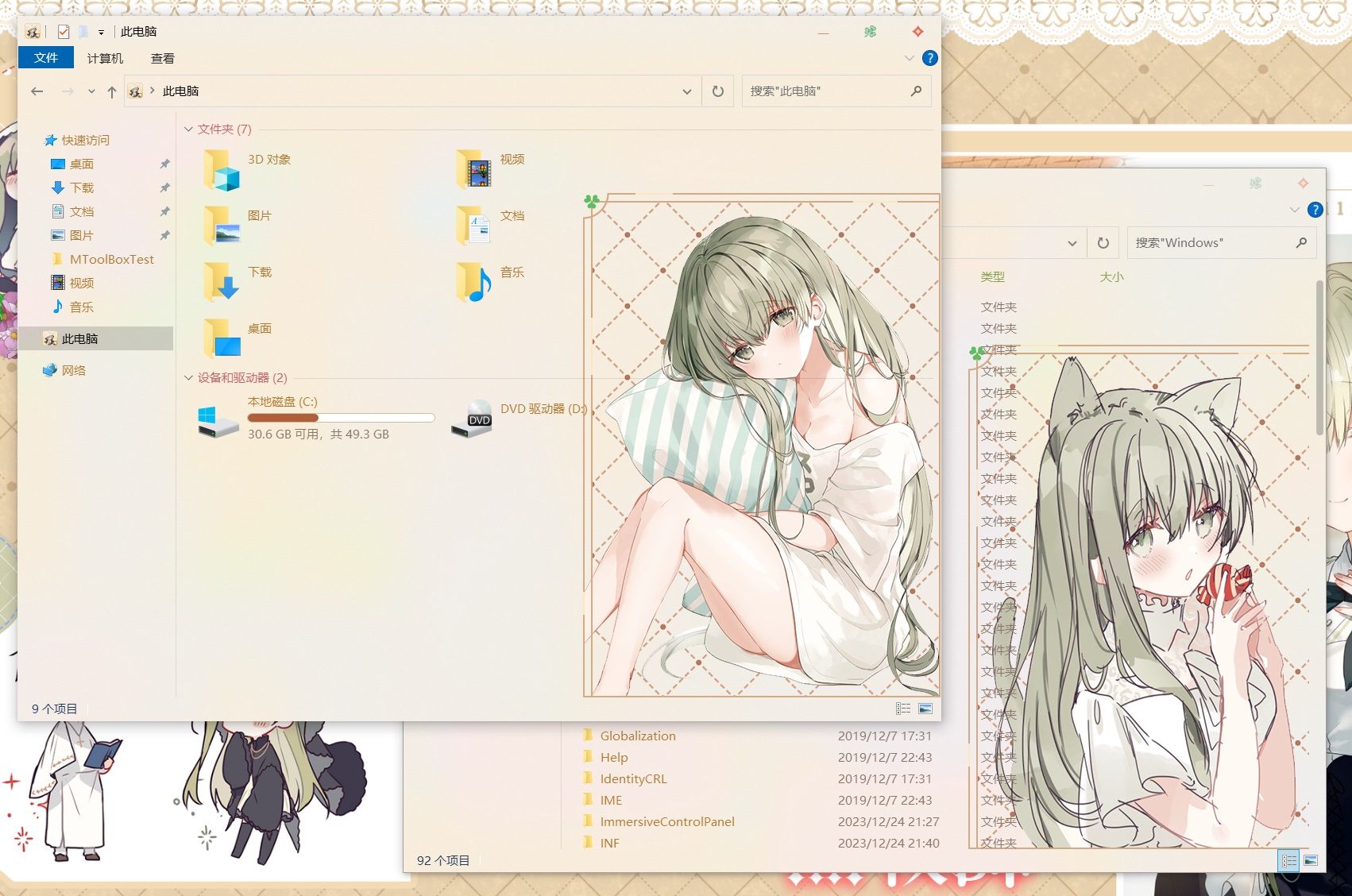This screenshot has width=1352, height=896.
Task: Switch to large icons view in 此电脑 status bar
Action: [925, 708]
